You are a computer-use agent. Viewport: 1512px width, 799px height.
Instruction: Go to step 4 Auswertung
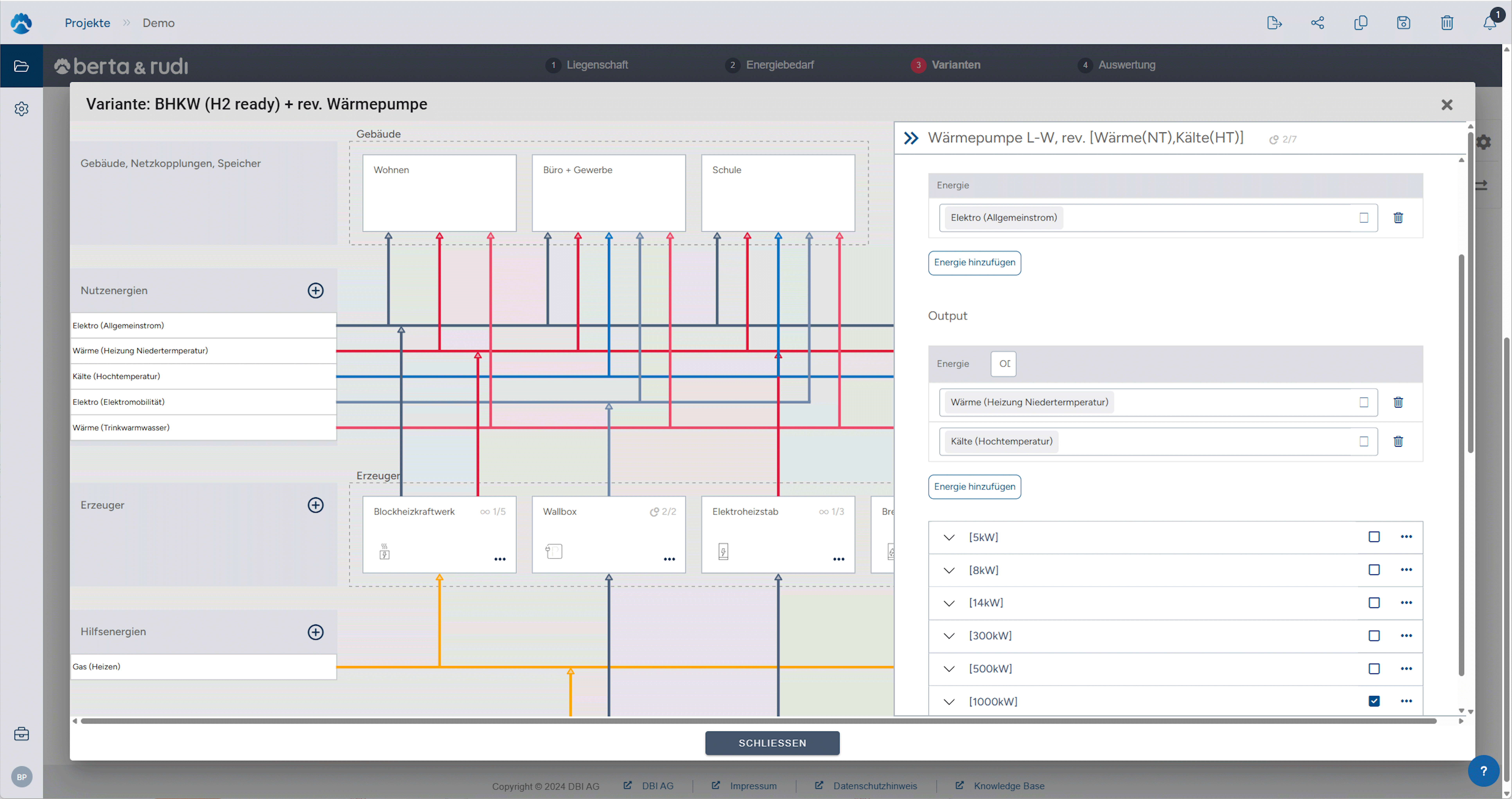1116,65
